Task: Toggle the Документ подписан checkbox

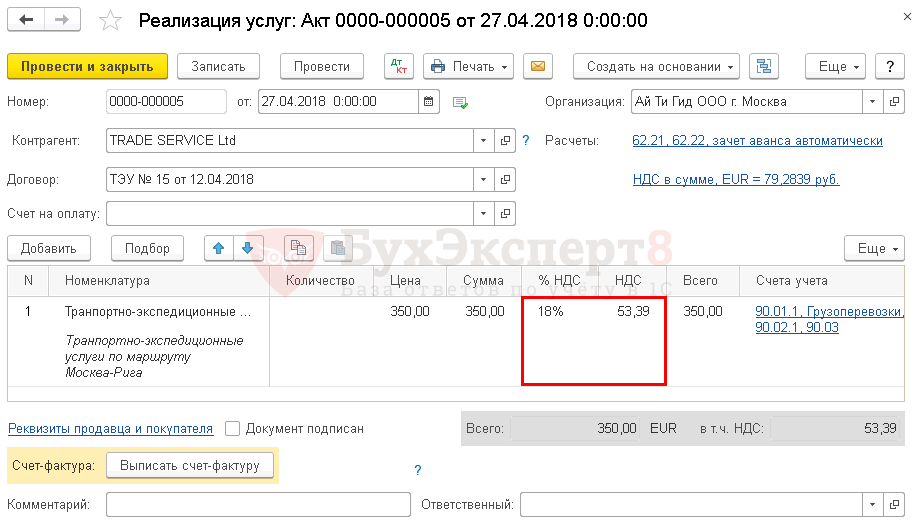Action: coord(233,429)
